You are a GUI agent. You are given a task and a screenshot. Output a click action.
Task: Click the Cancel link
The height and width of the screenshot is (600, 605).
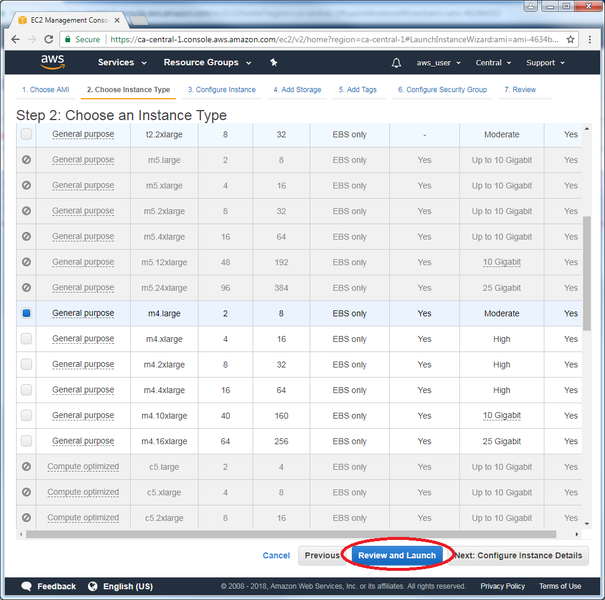pyautogui.click(x=276, y=555)
